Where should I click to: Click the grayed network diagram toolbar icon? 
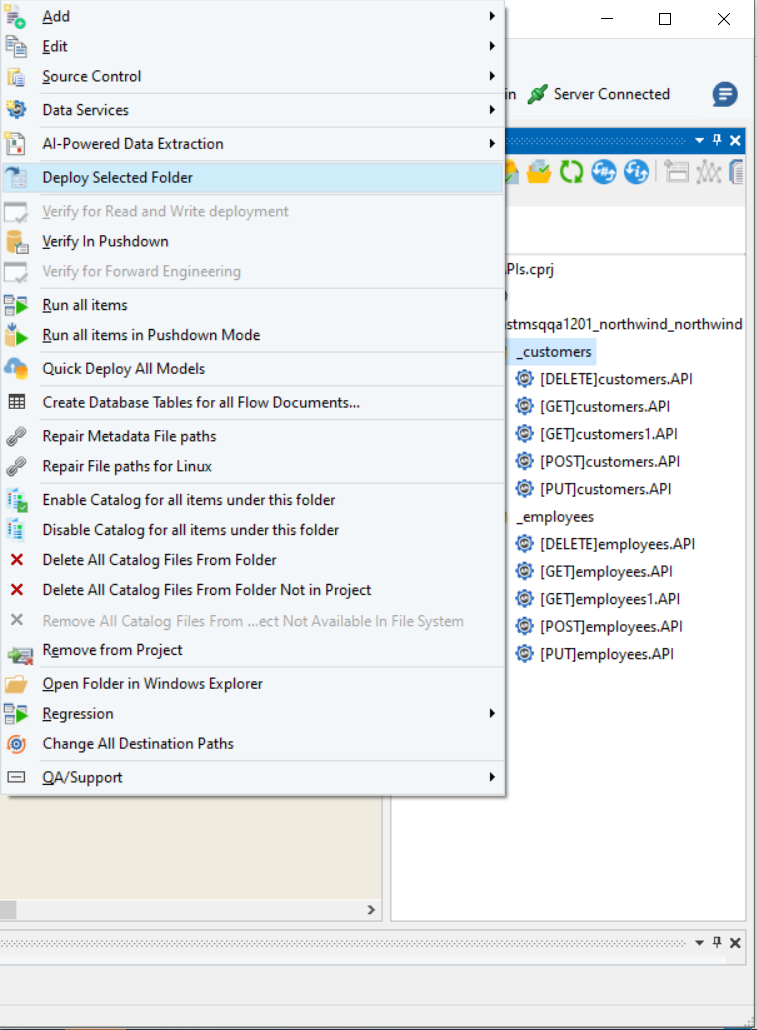(x=708, y=172)
